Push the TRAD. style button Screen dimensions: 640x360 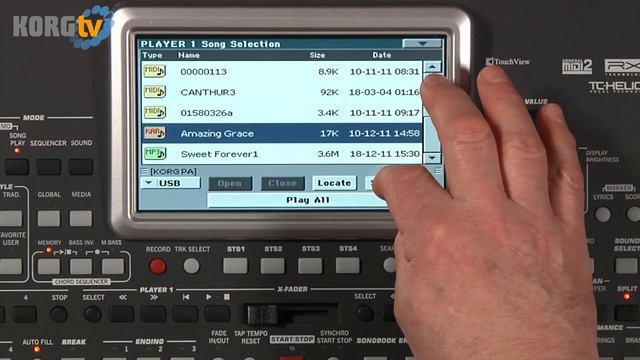(11, 218)
